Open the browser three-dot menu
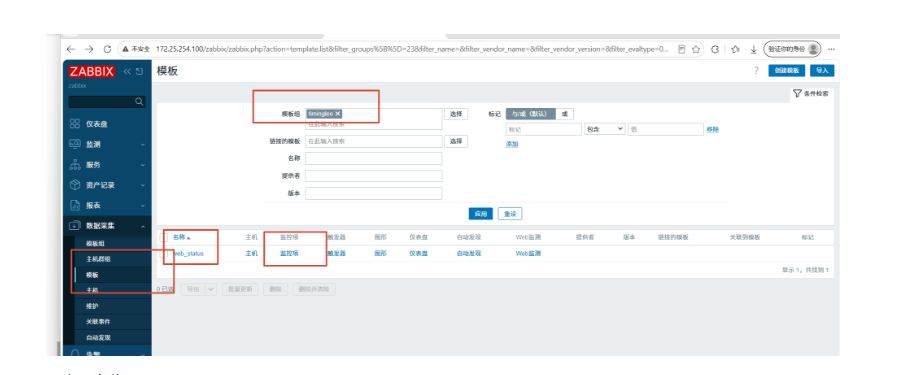The height and width of the screenshot is (375, 899). (831, 49)
